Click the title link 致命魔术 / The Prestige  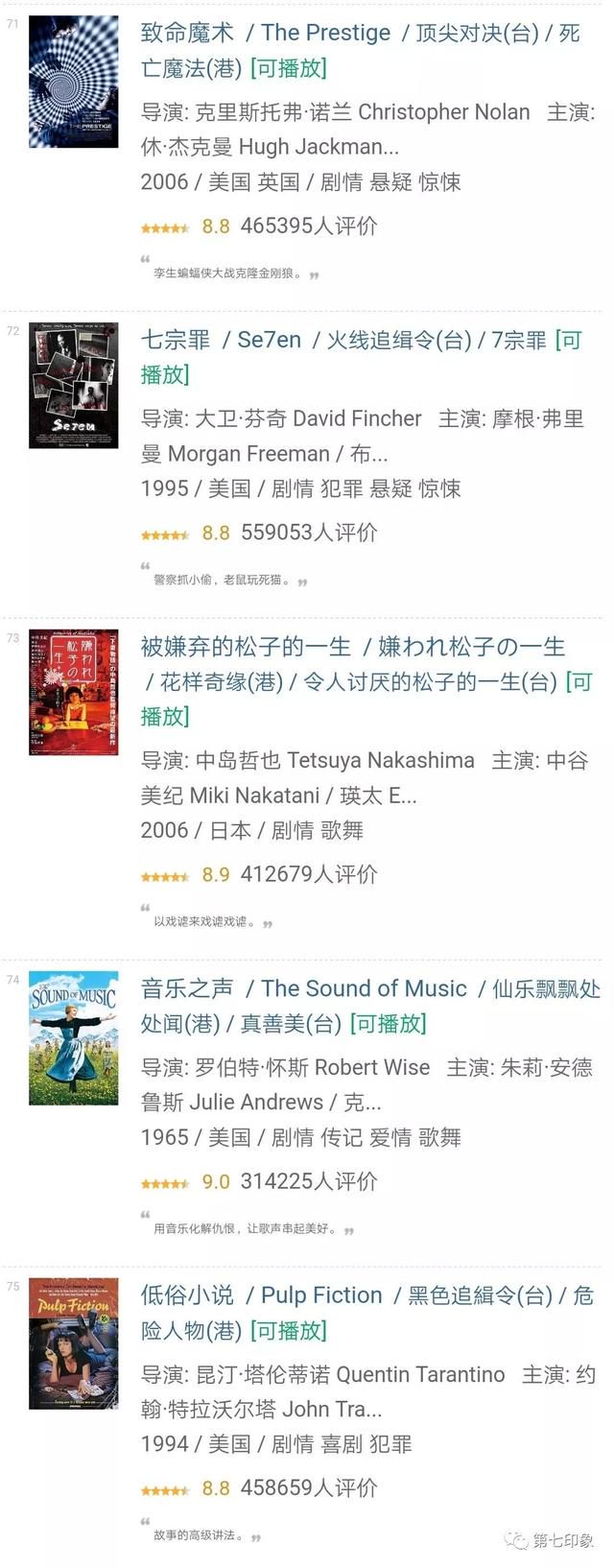click(x=266, y=33)
